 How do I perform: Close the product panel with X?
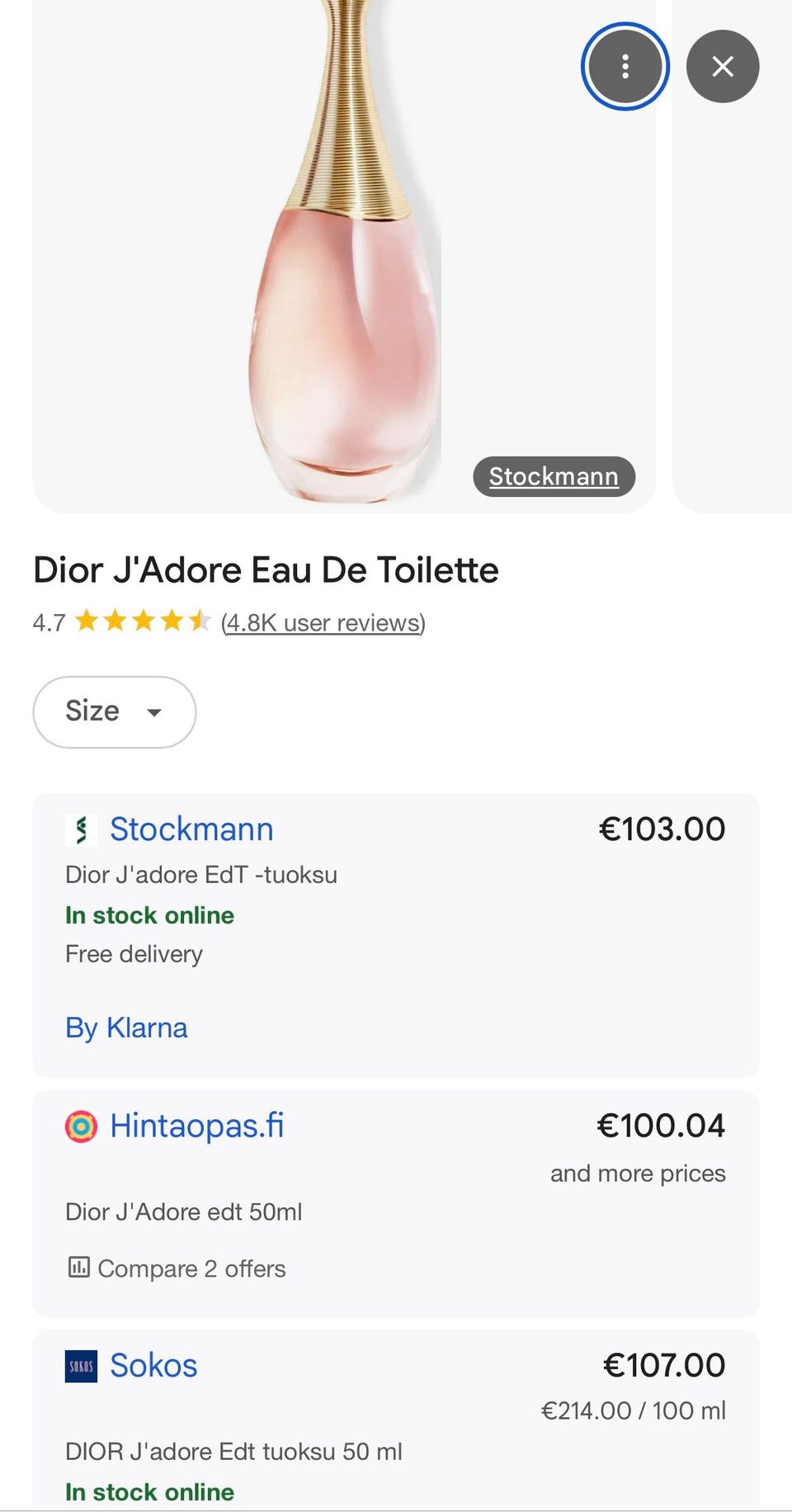pos(722,66)
